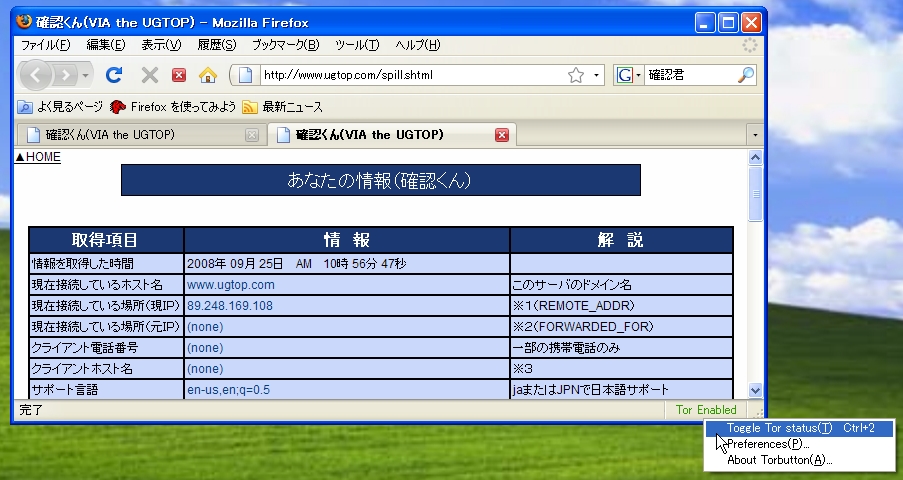
Task: Switch to the first 確認くん(VIA the UGTOP) tab
Action: coord(132,135)
